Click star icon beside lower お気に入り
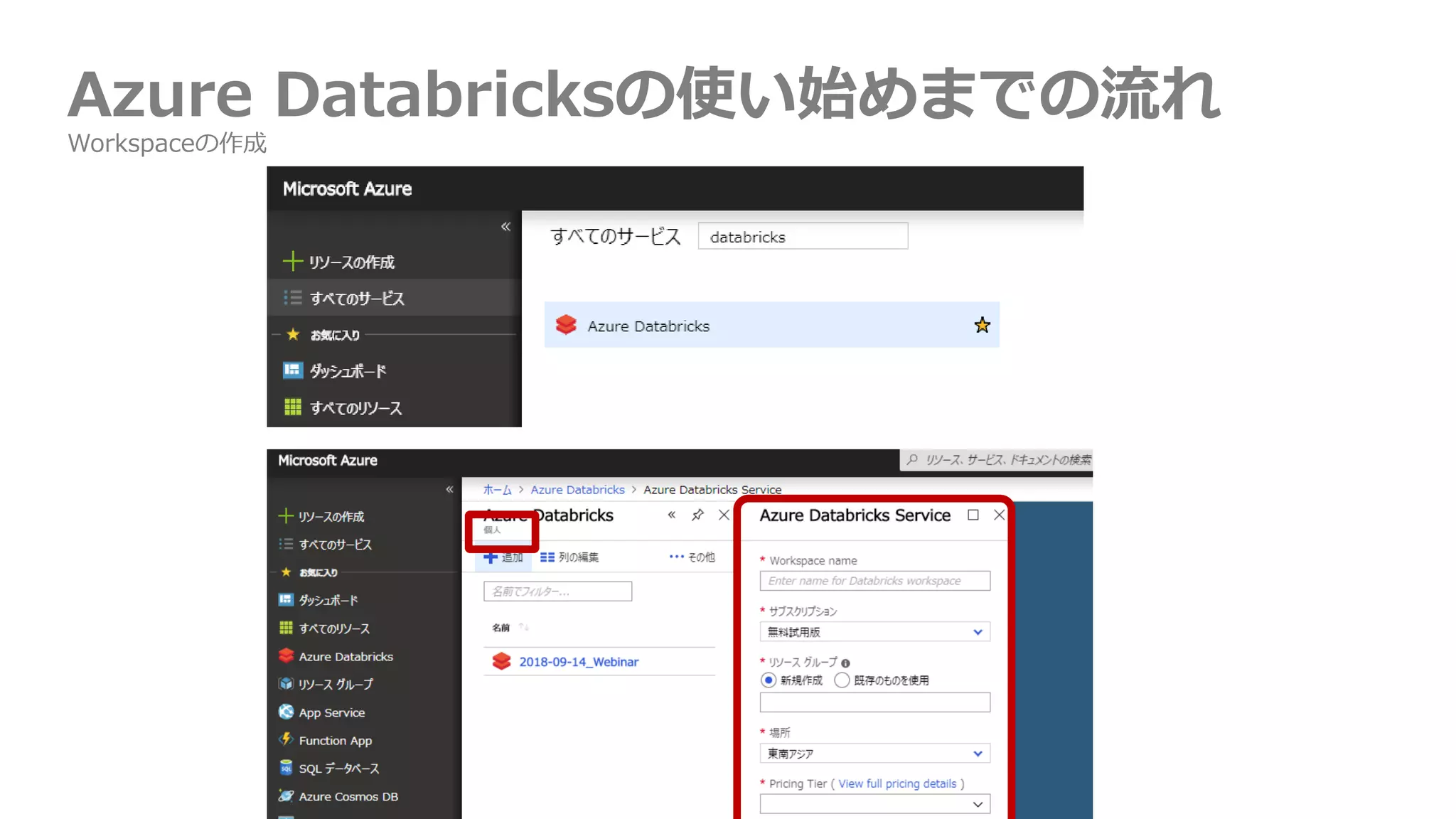 tap(286, 572)
